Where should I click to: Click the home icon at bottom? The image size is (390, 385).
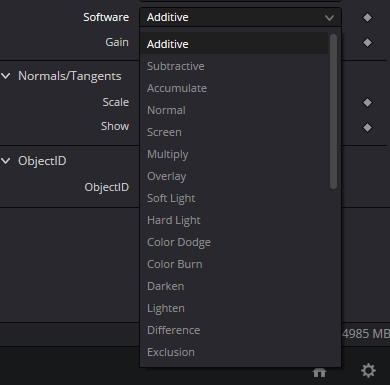click(319, 372)
